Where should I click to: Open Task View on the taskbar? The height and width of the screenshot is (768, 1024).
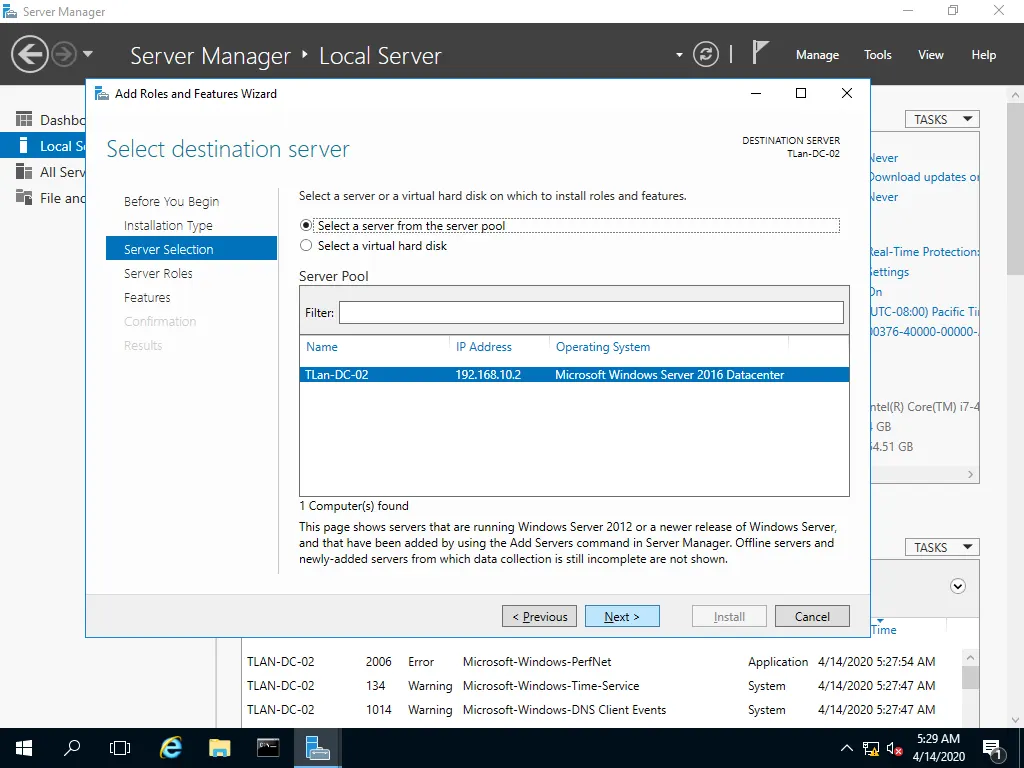click(120, 748)
